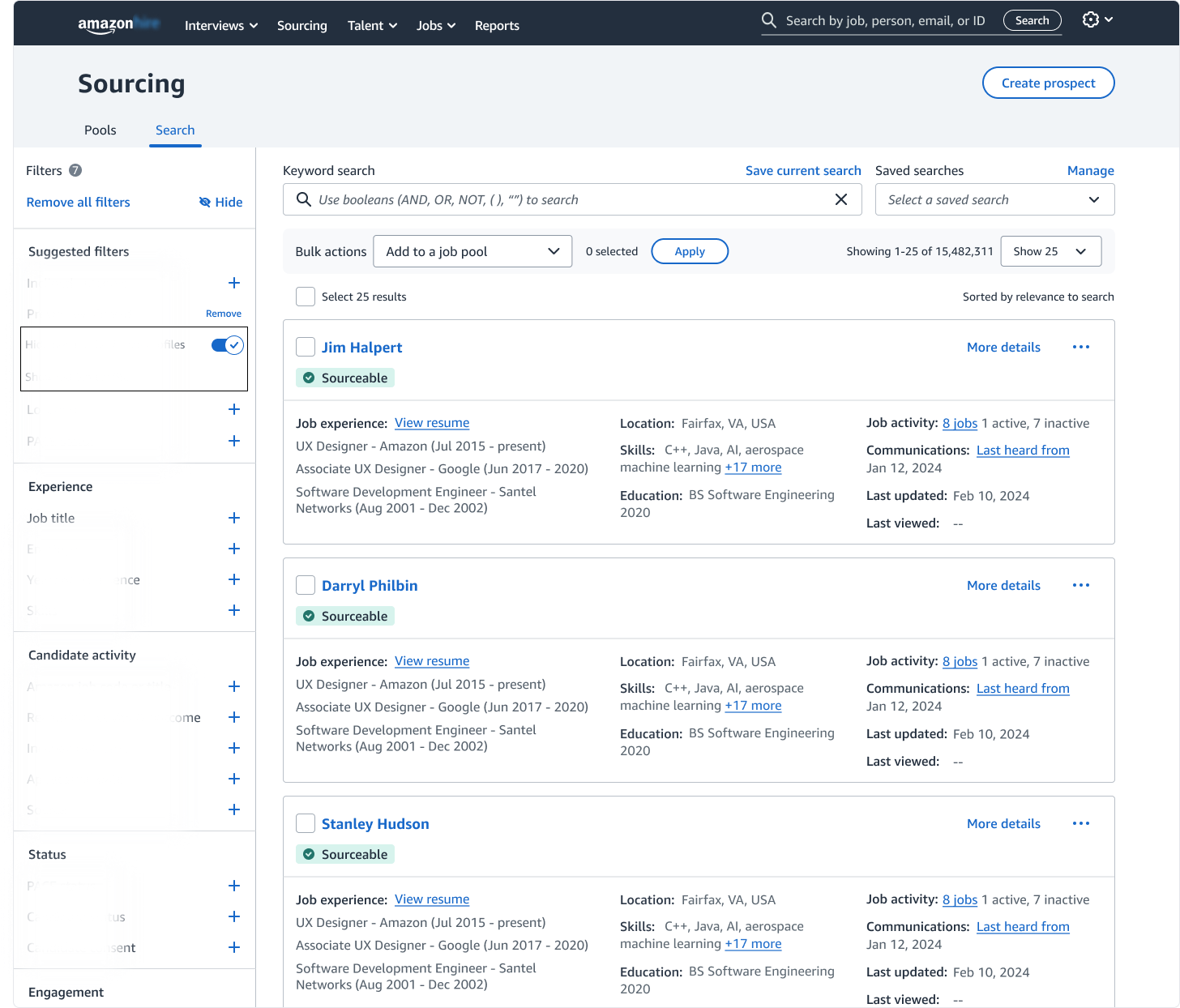1180x1008 pixels.
Task: Click Jim Halpert's Last heard from link
Action: (1023, 450)
